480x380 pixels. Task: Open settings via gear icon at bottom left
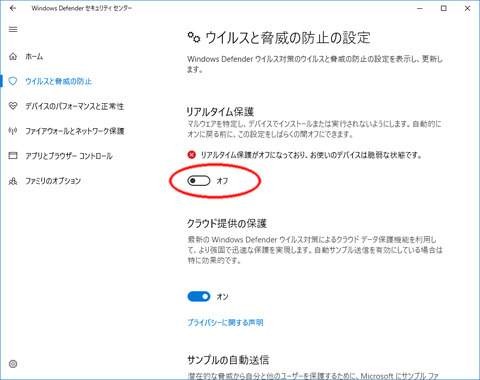(x=13, y=364)
